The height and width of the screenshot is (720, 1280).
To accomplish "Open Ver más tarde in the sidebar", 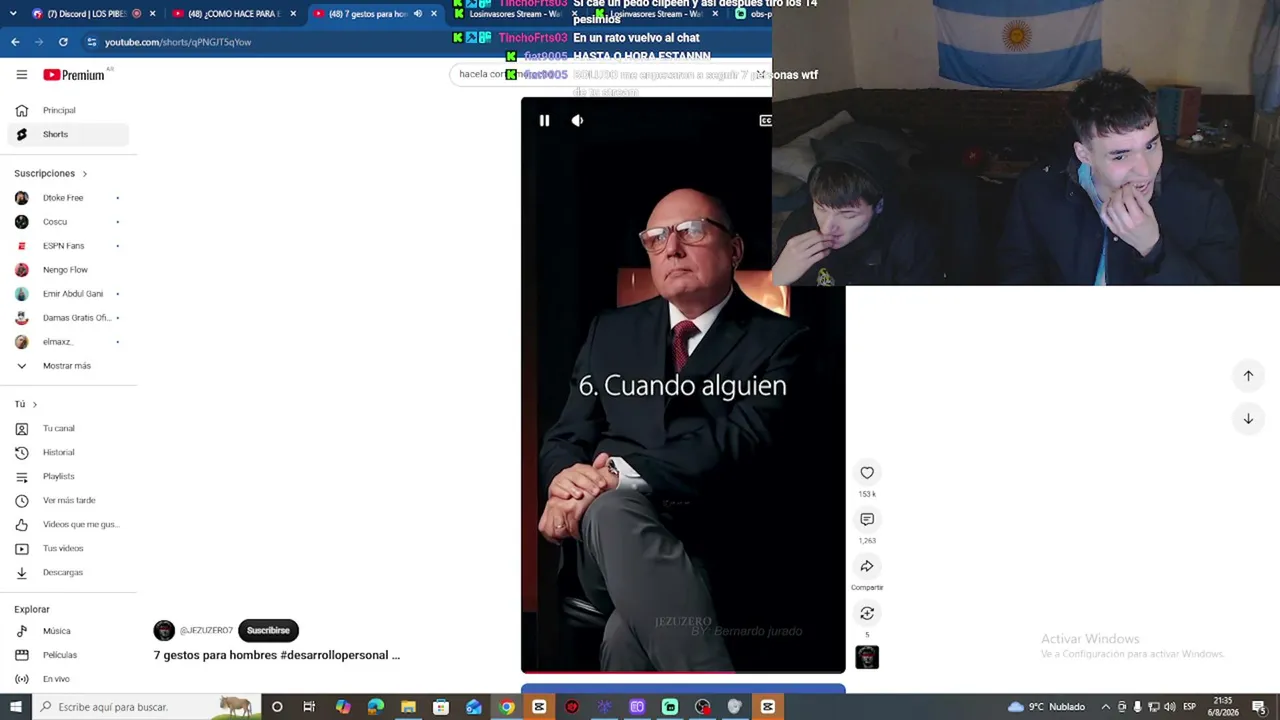I will click(68, 500).
